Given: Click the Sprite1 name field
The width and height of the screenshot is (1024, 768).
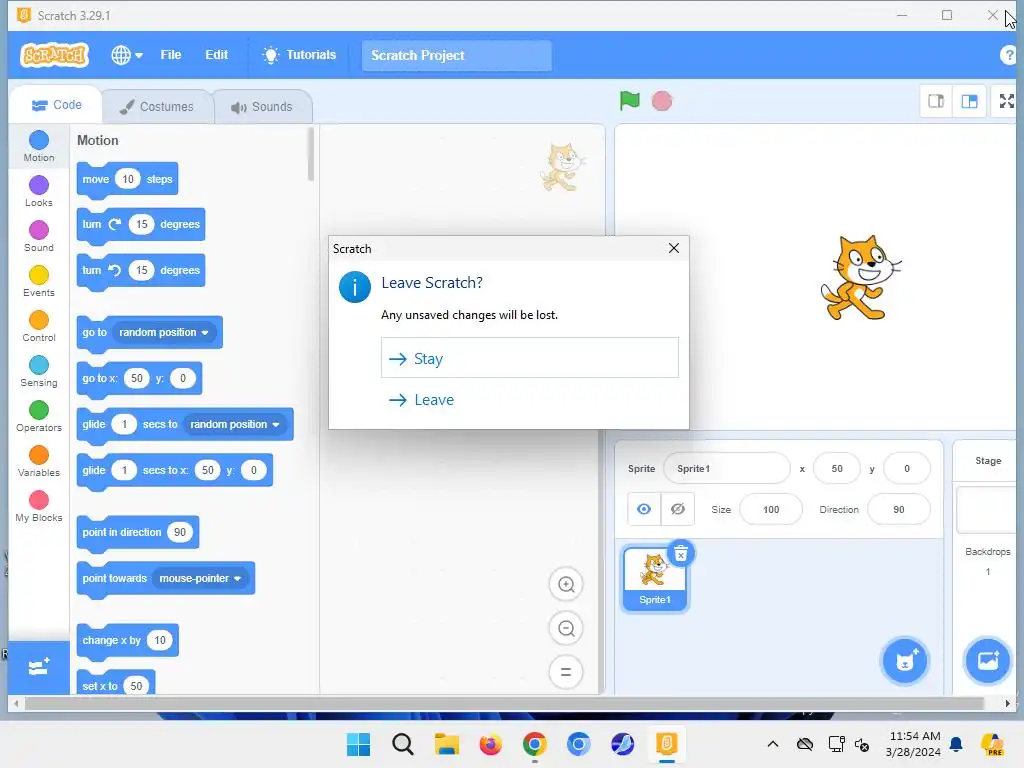Looking at the screenshot, I should coord(726,468).
